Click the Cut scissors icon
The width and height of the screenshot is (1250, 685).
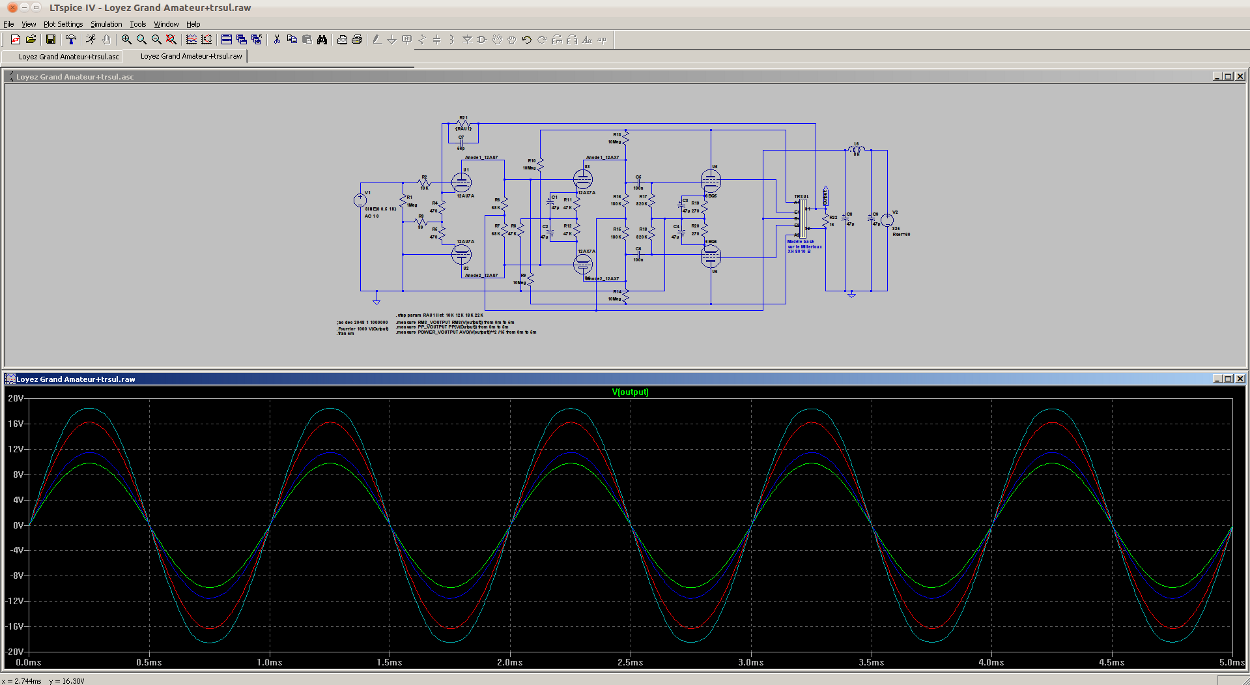click(276, 39)
